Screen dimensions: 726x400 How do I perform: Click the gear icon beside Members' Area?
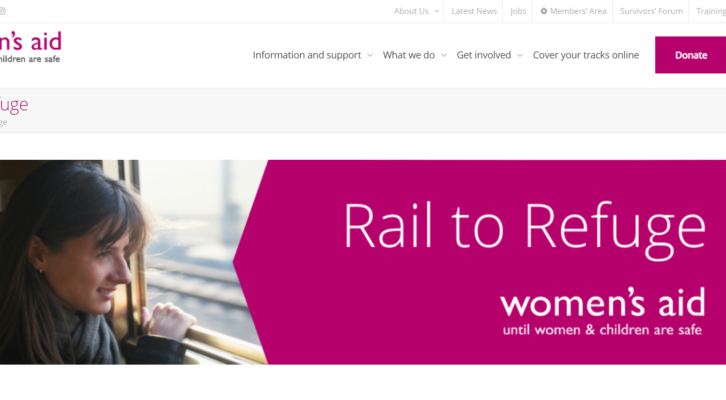click(544, 11)
